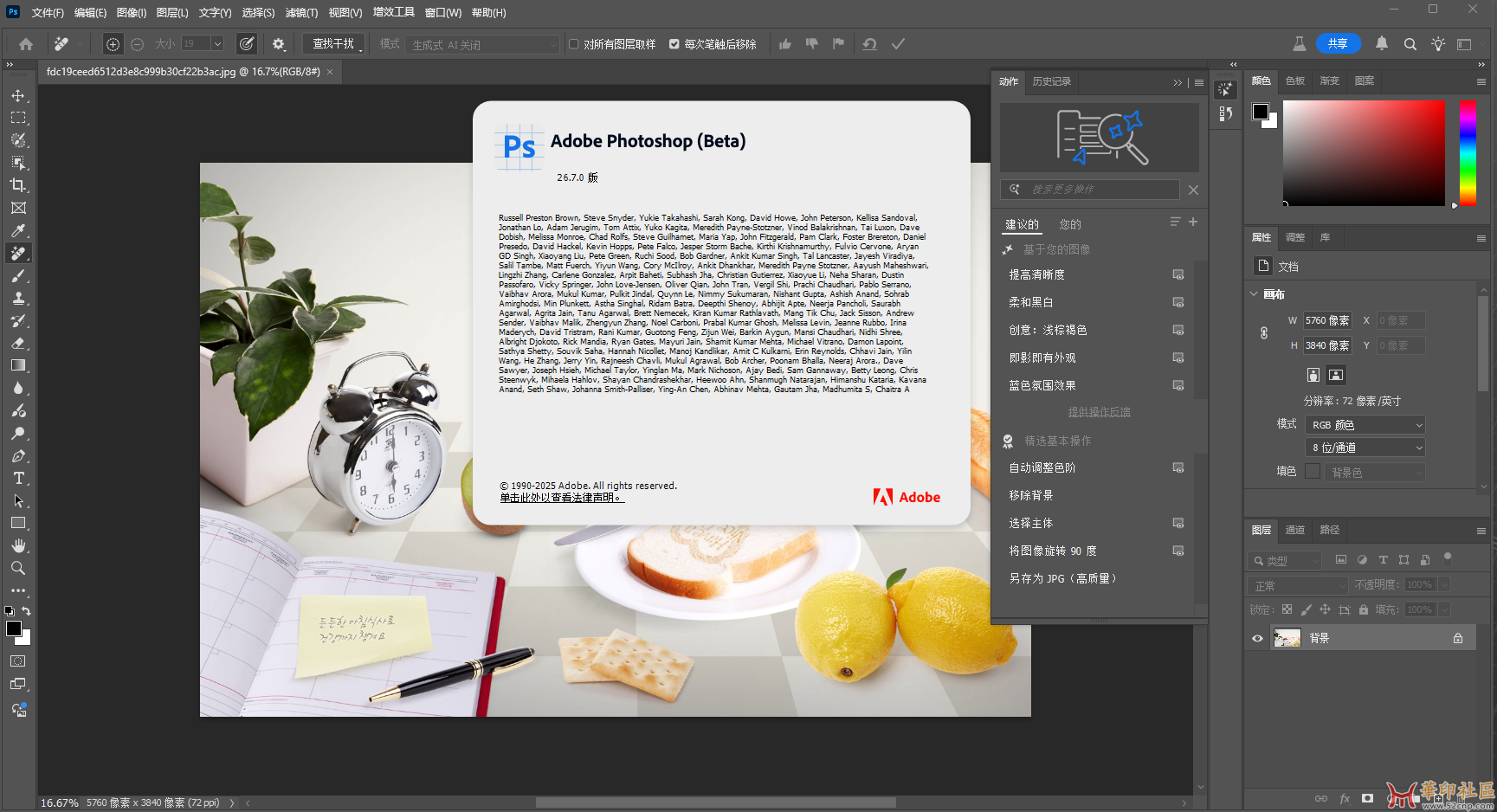The height and width of the screenshot is (812, 1497).
Task: Click the commit checkmark icon
Action: [x=898, y=43]
